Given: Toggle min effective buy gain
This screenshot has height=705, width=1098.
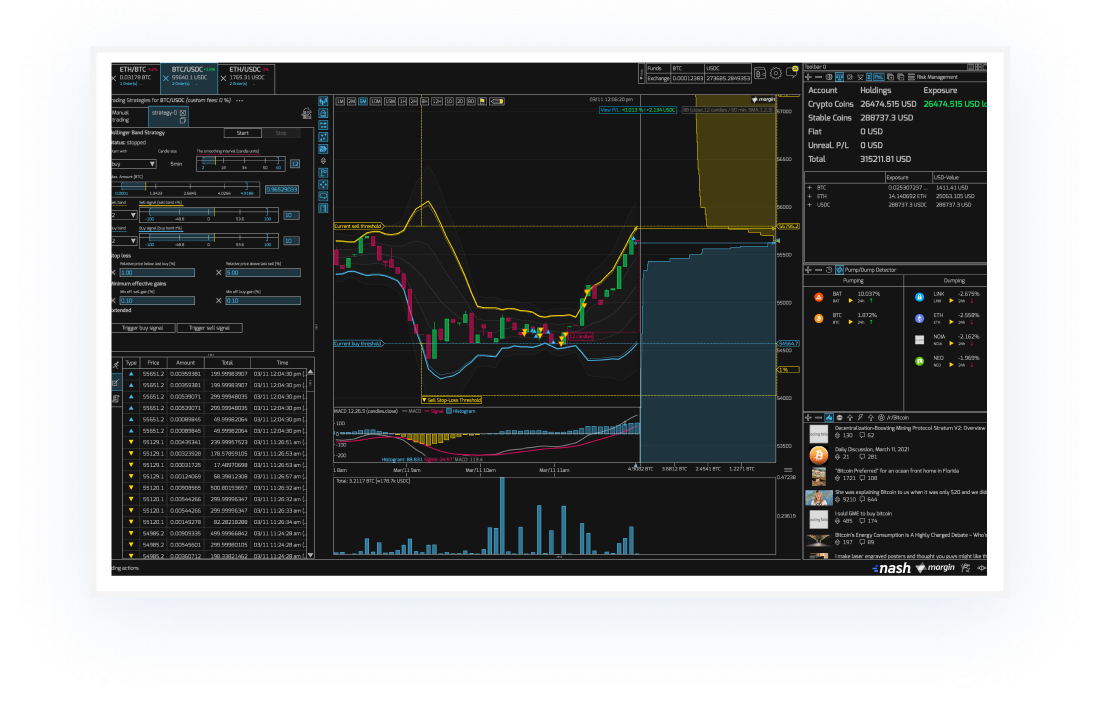Looking at the screenshot, I should (218, 300).
